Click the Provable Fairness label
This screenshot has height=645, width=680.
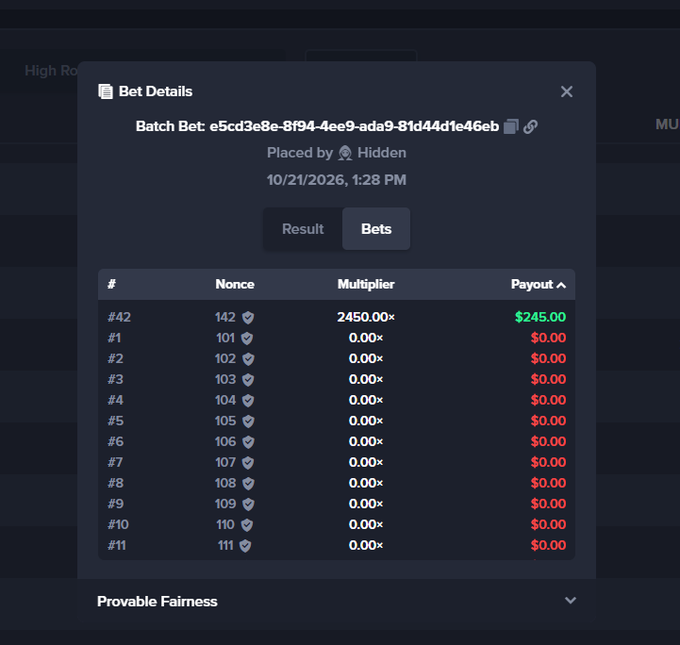(x=157, y=602)
